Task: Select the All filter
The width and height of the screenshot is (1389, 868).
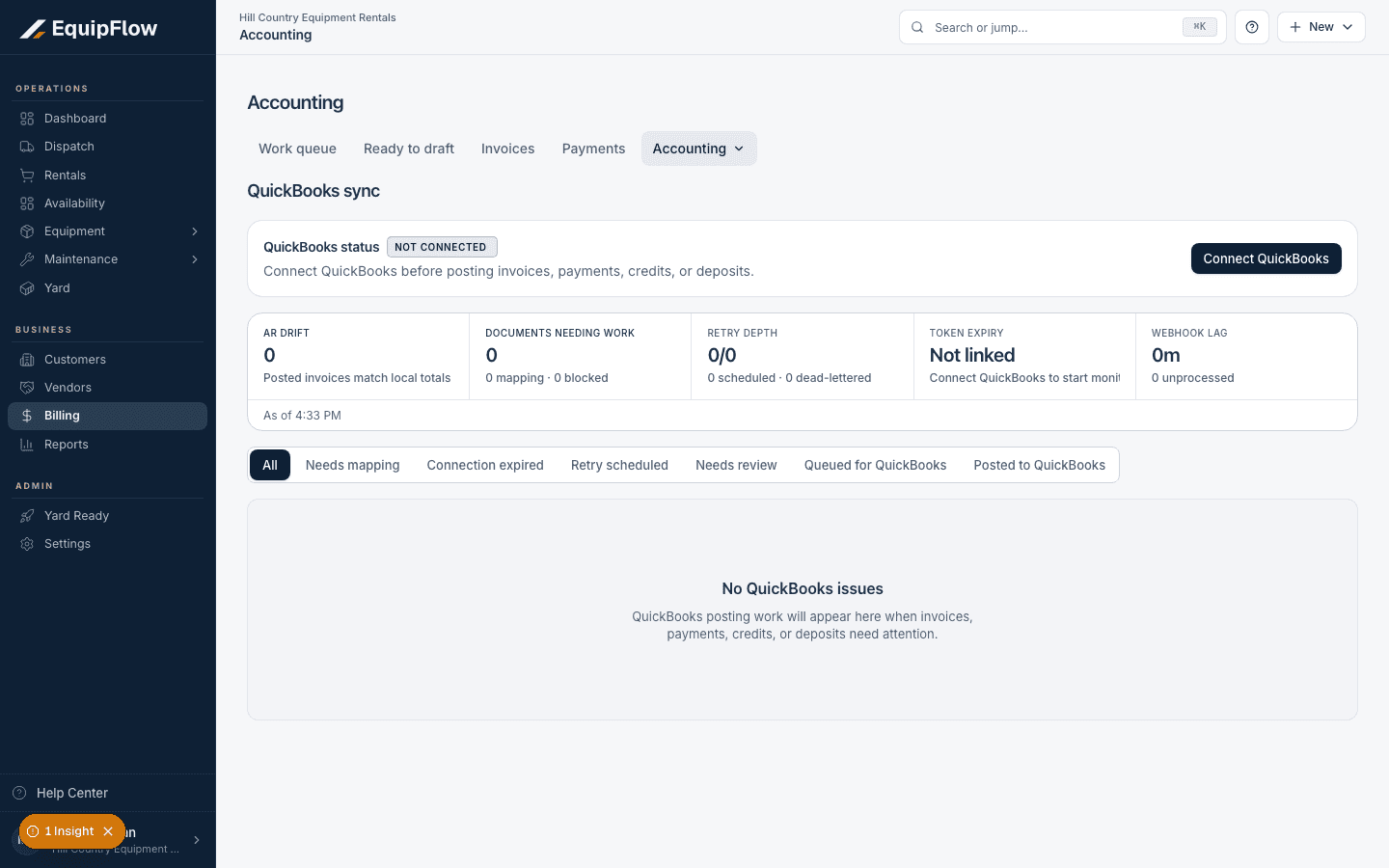Action: tap(270, 465)
